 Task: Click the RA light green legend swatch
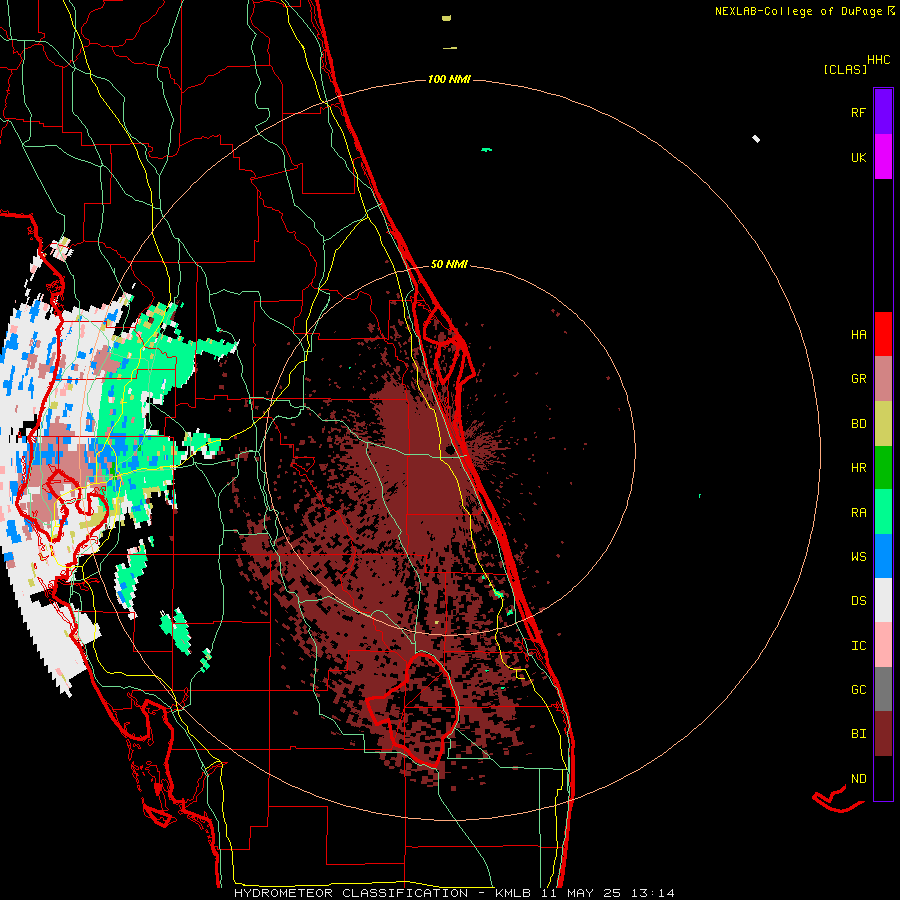883,512
